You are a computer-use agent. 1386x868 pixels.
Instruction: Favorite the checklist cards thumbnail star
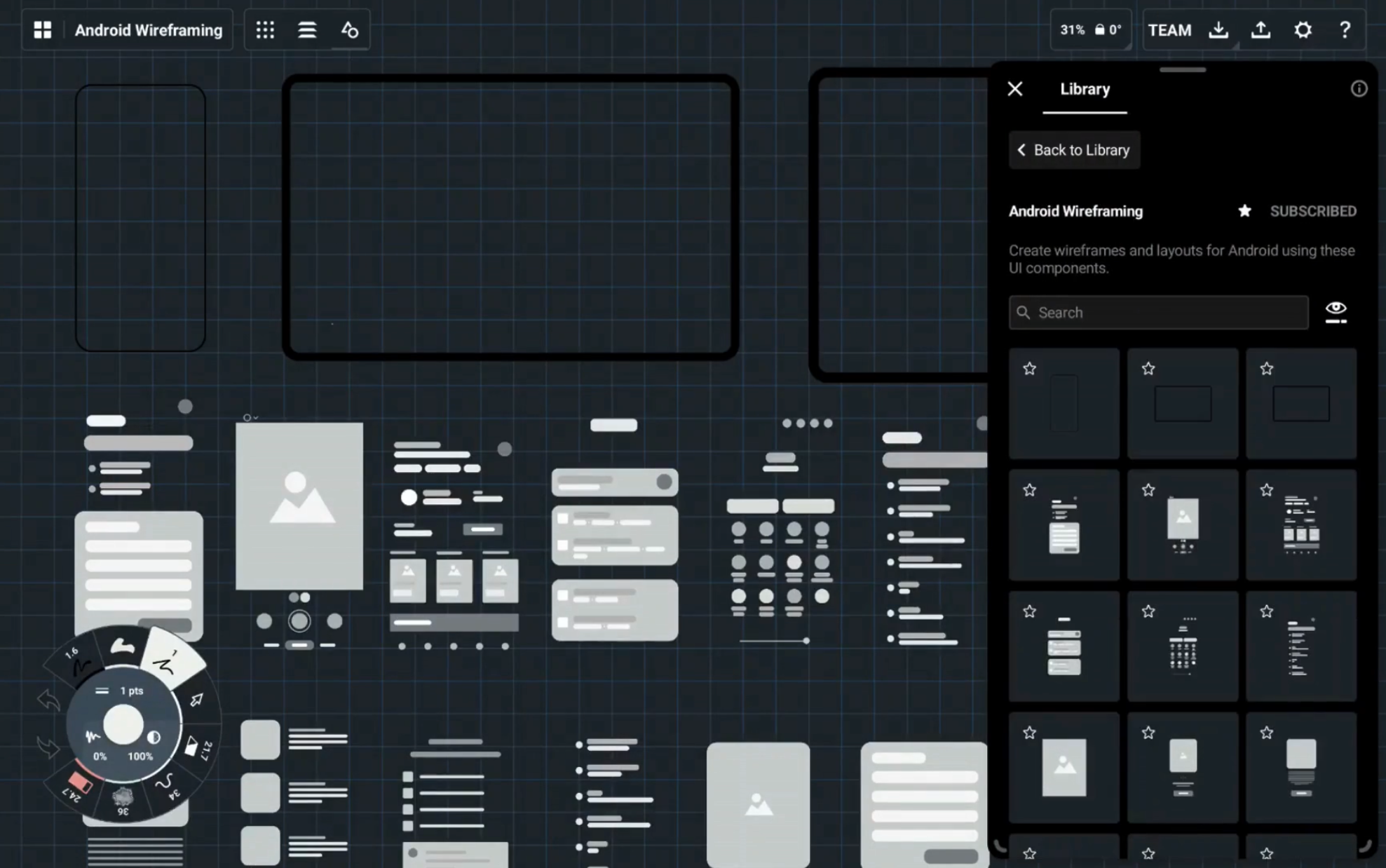(x=1029, y=611)
